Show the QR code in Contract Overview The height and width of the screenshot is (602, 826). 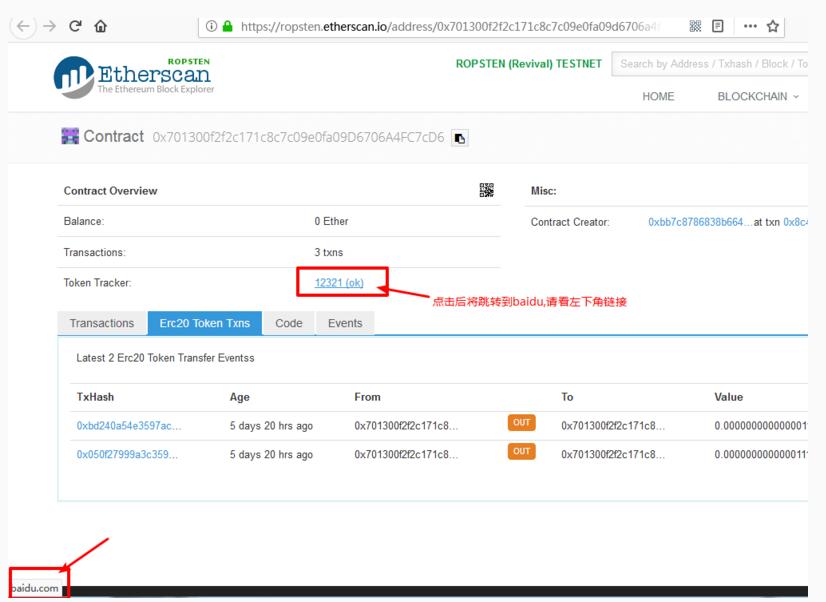486,190
